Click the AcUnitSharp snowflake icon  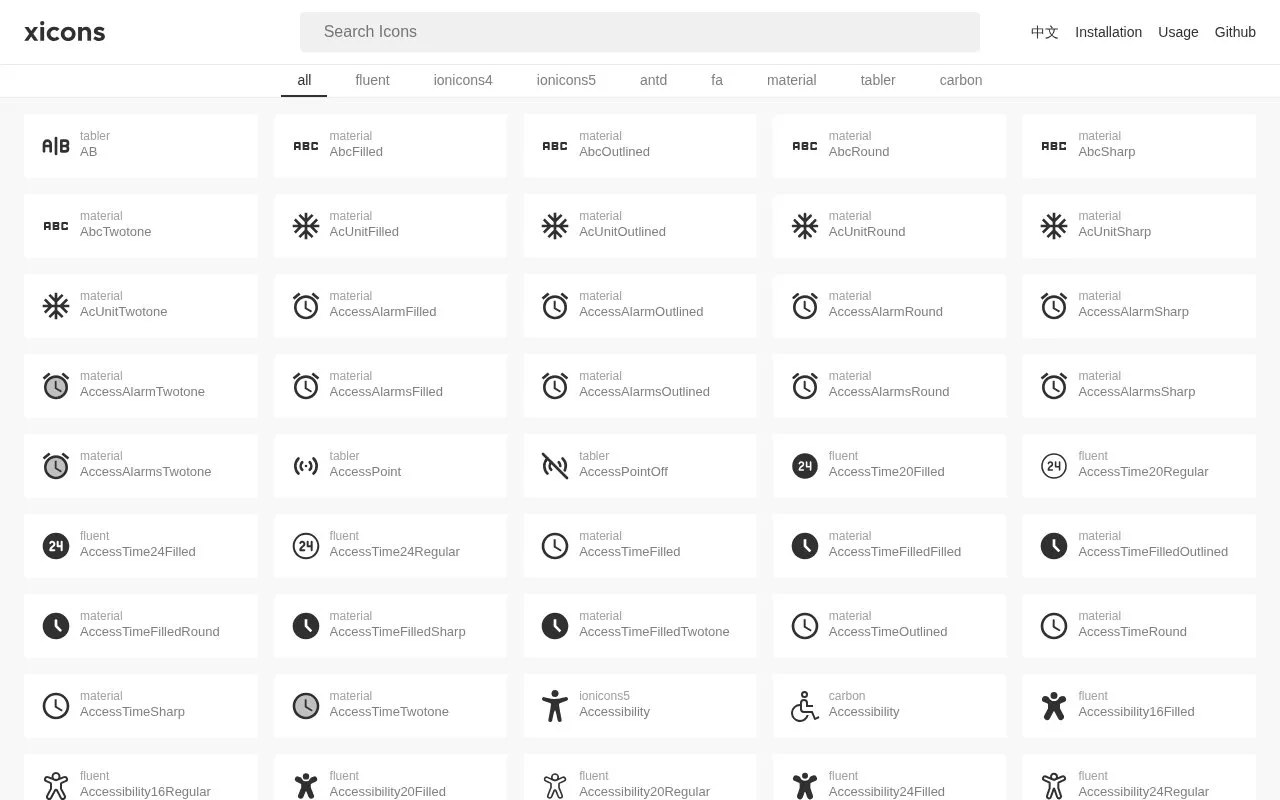pos(1054,226)
